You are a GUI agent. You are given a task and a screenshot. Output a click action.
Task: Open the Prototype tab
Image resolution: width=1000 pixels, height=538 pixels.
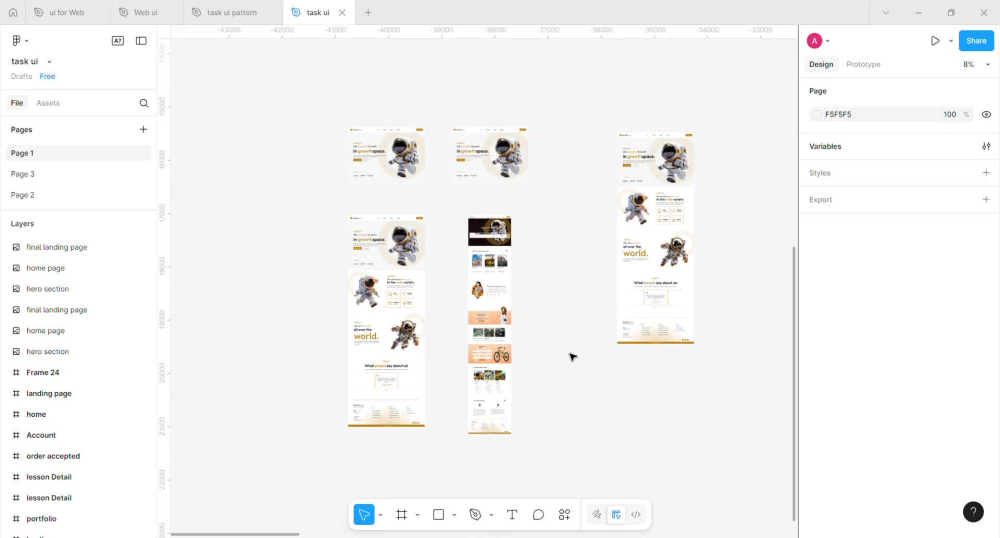(x=863, y=64)
